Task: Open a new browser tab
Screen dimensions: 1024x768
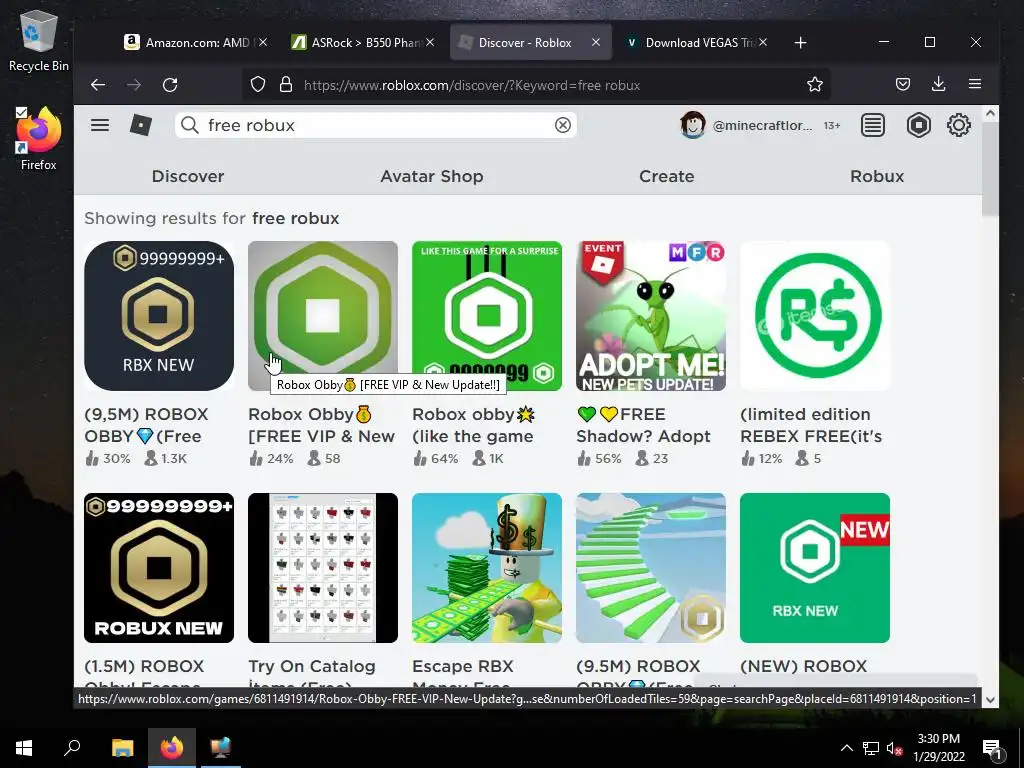Action: 800,42
